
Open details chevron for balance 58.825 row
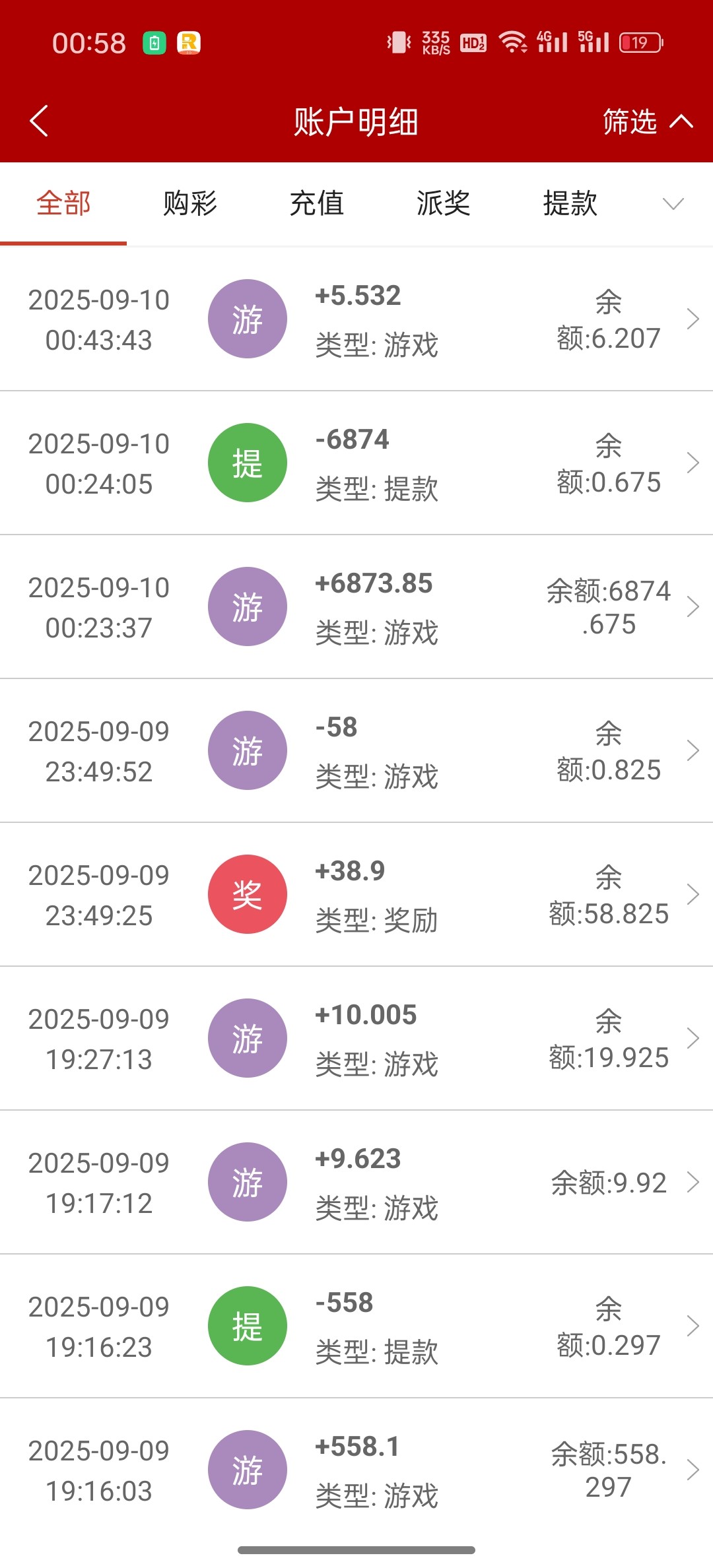click(x=693, y=894)
